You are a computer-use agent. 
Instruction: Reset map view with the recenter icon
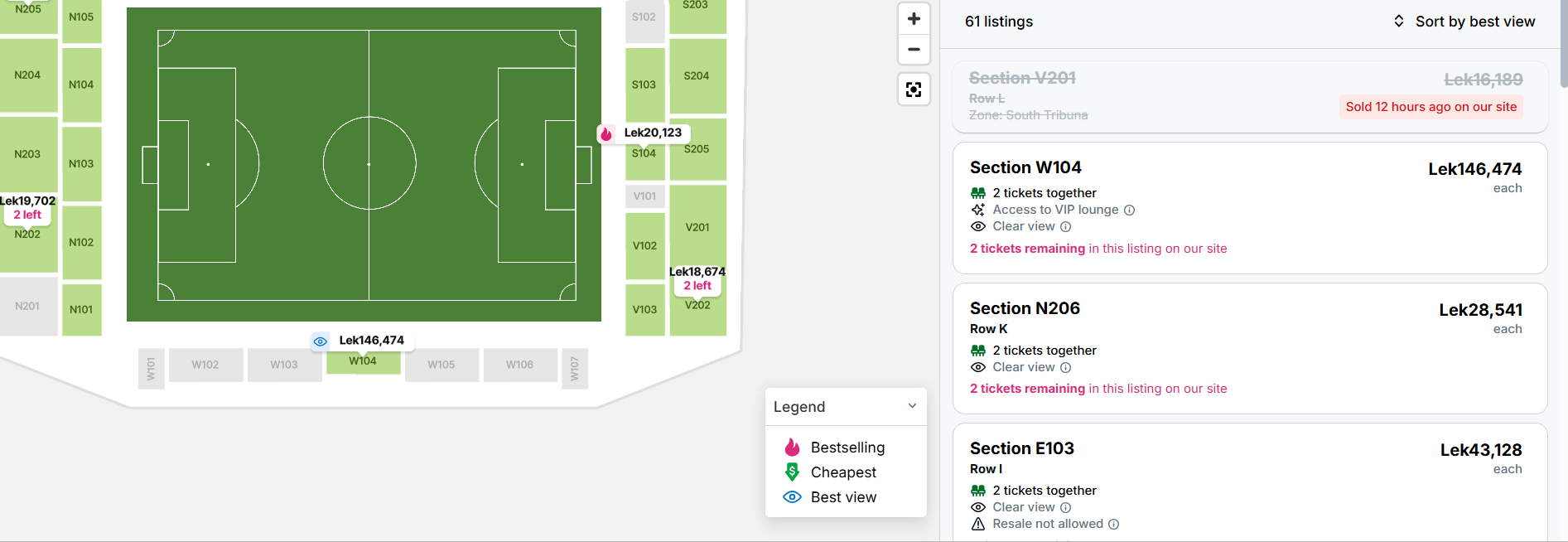click(x=914, y=90)
